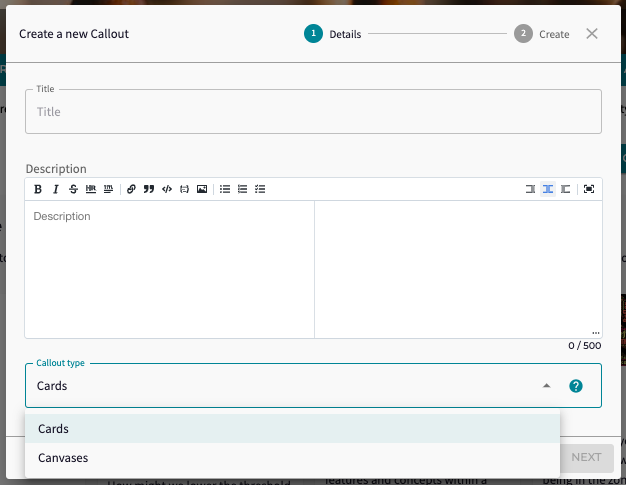
Task: Insert an inline code snippet
Action: [167, 189]
